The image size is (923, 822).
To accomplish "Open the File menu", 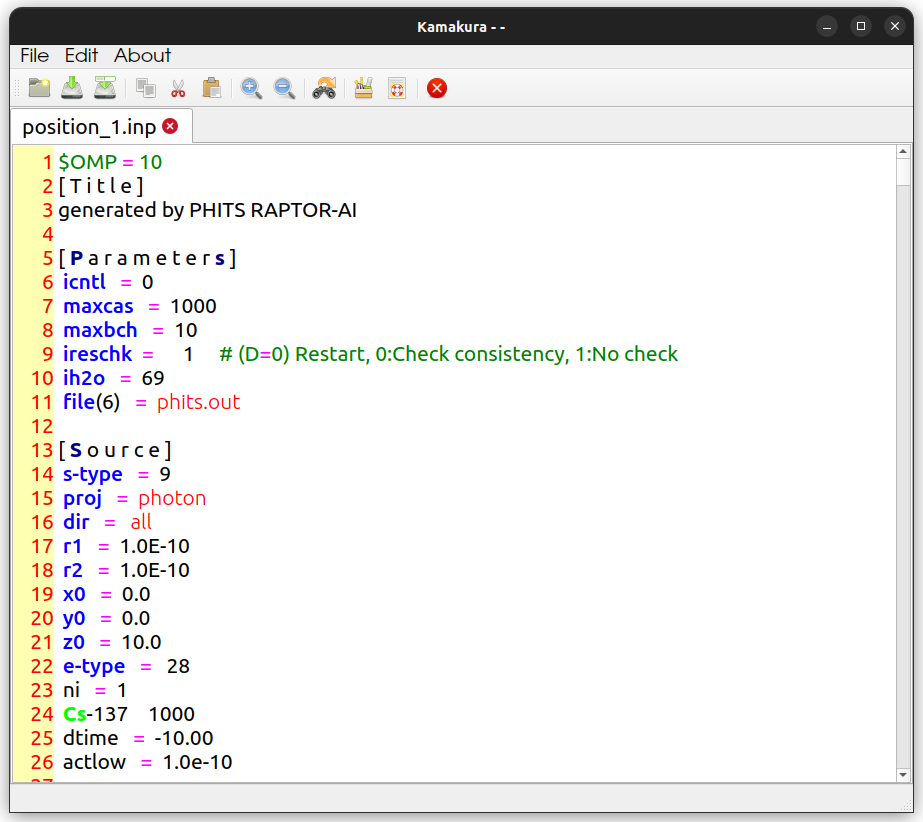I will (35, 56).
